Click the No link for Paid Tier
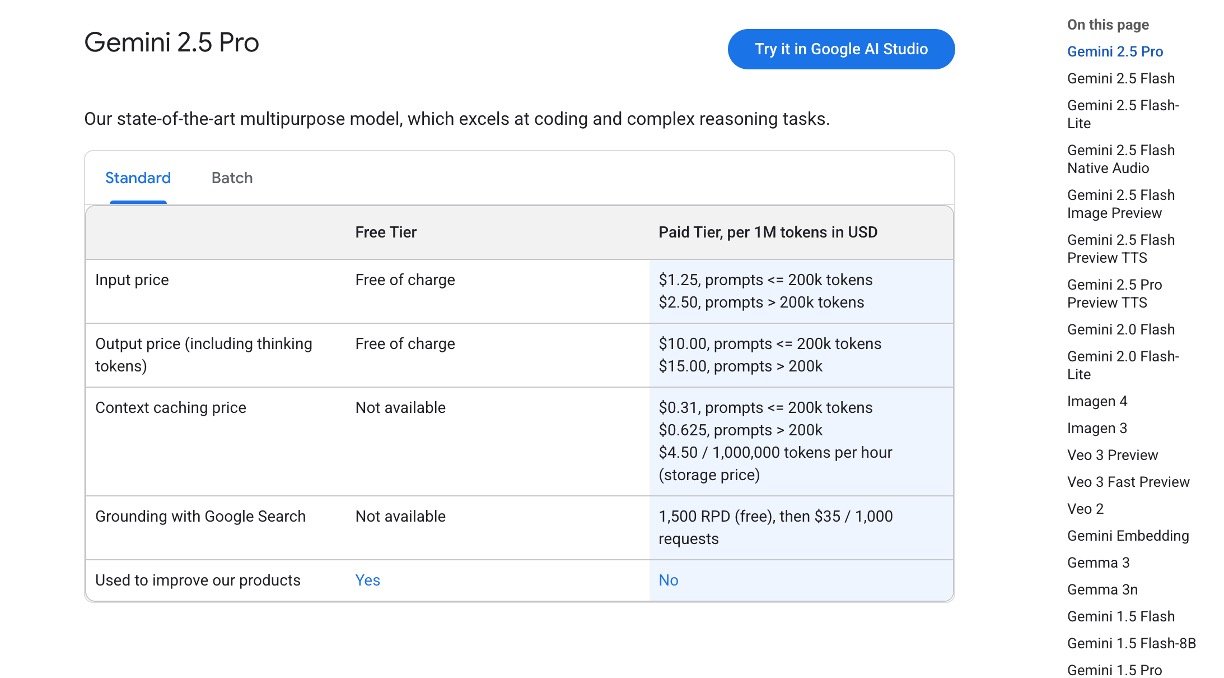The image size is (1224, 678). pos(668,580)
